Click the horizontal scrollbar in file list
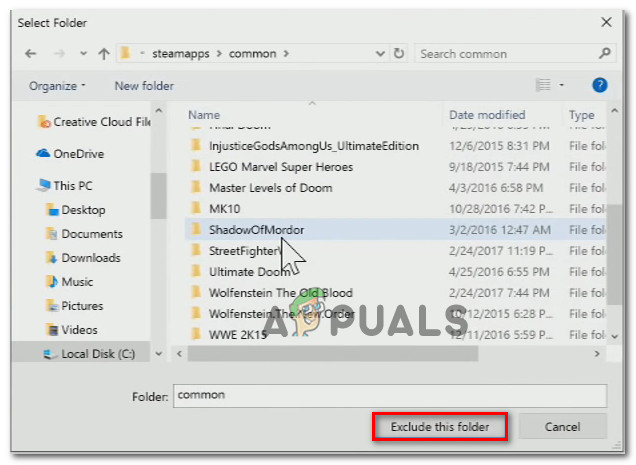 click(333, 353)
